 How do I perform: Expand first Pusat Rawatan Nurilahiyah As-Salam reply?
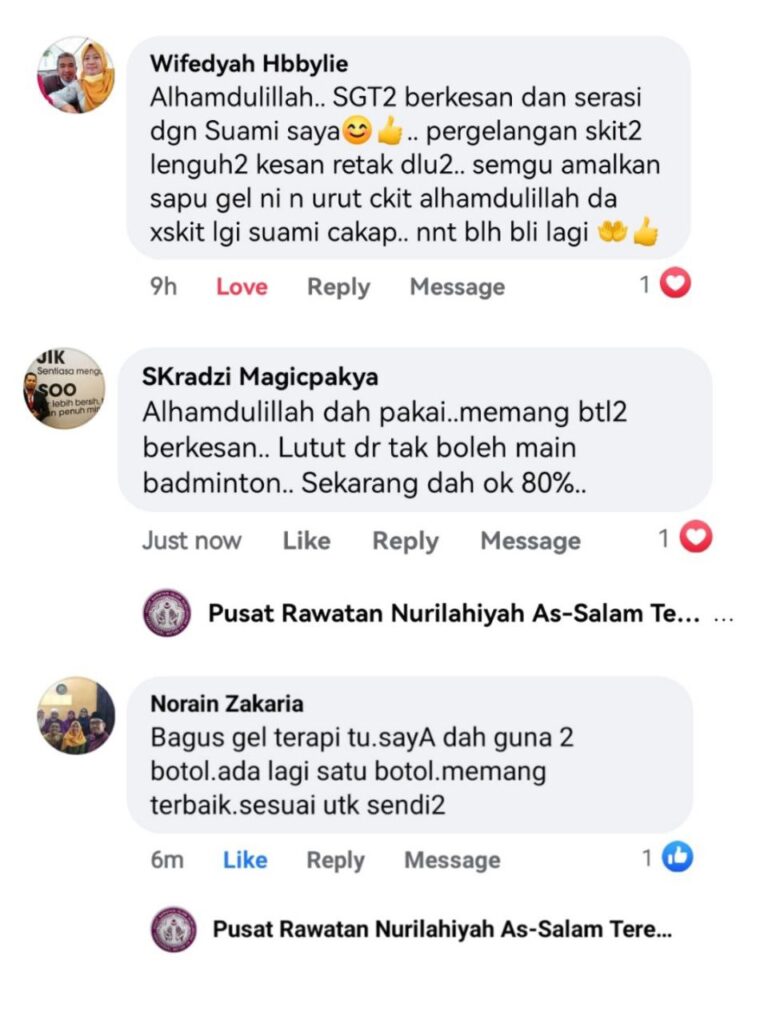(453, 613)
